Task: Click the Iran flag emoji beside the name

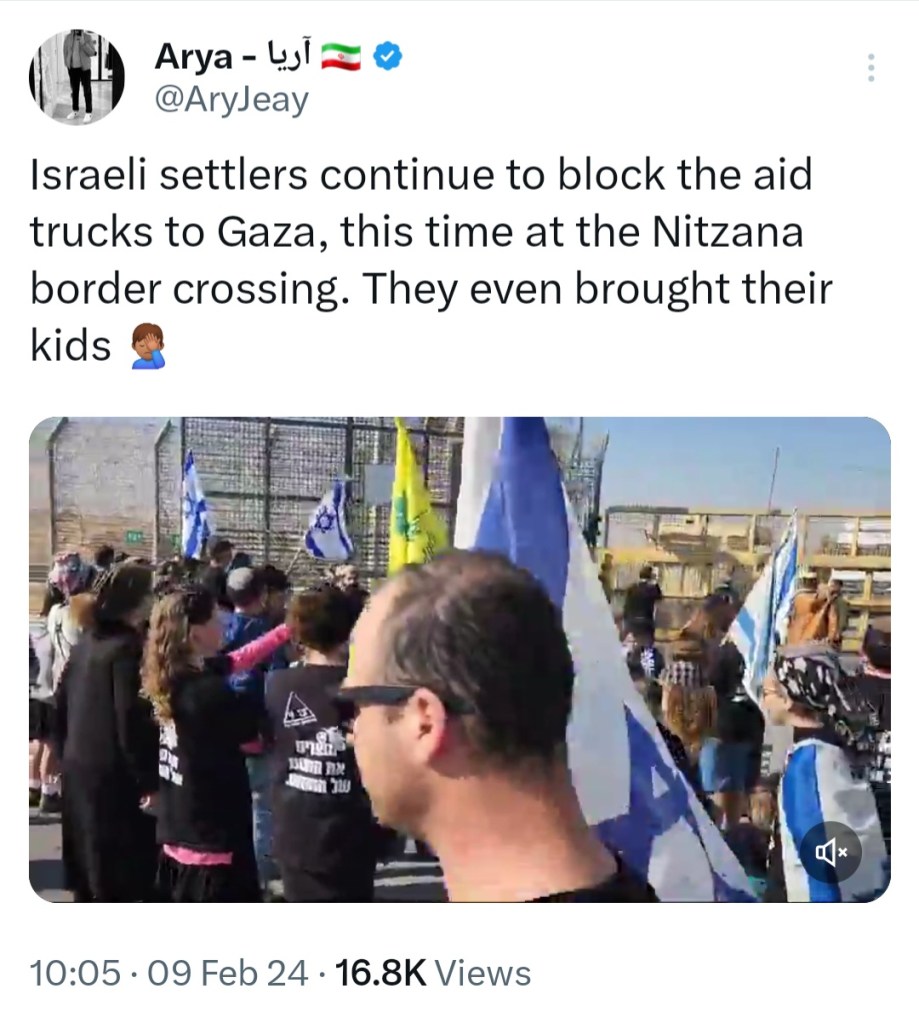Action: click(x=341, y=57)
